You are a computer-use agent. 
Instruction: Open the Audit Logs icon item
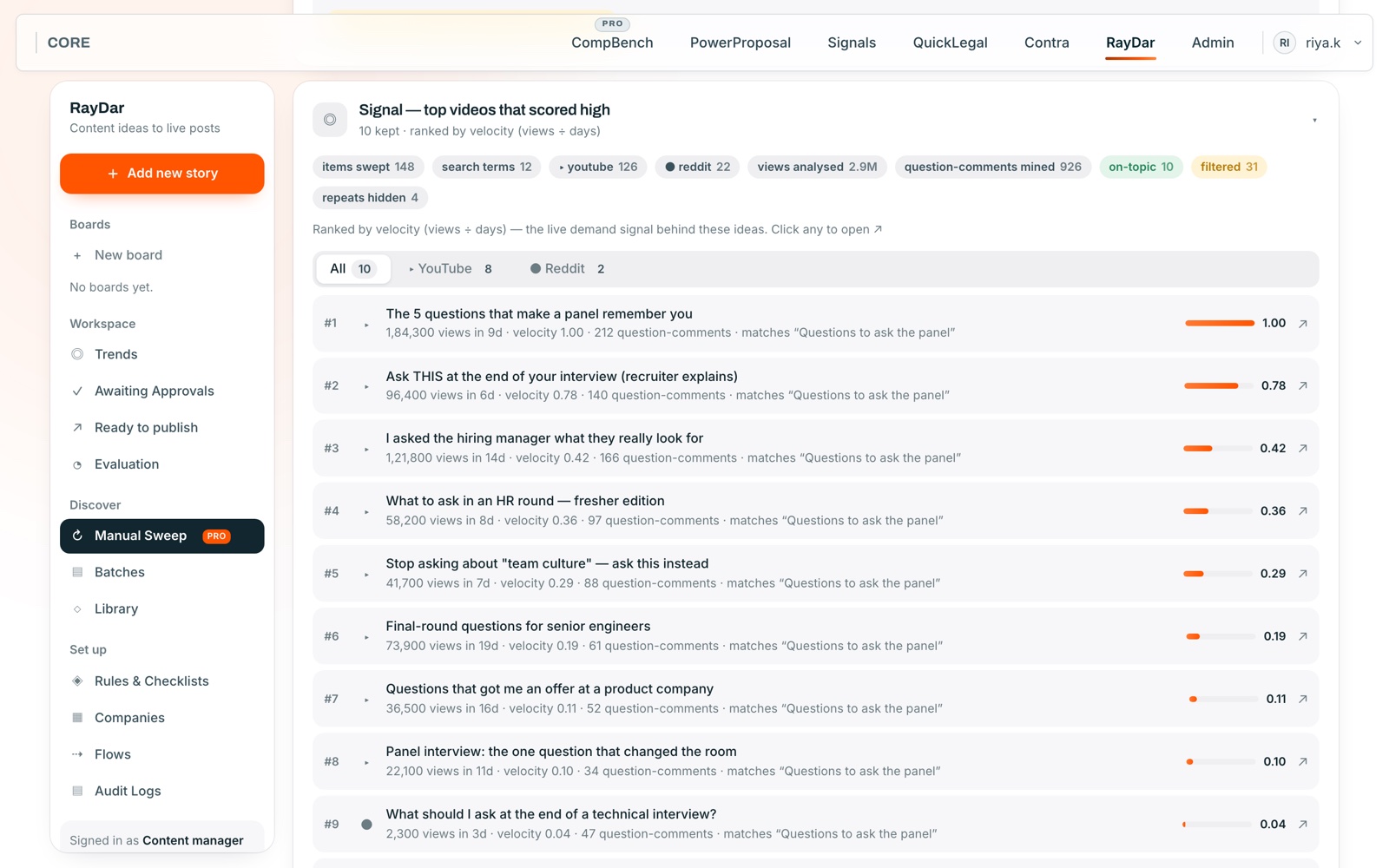[x=77, y=791]
